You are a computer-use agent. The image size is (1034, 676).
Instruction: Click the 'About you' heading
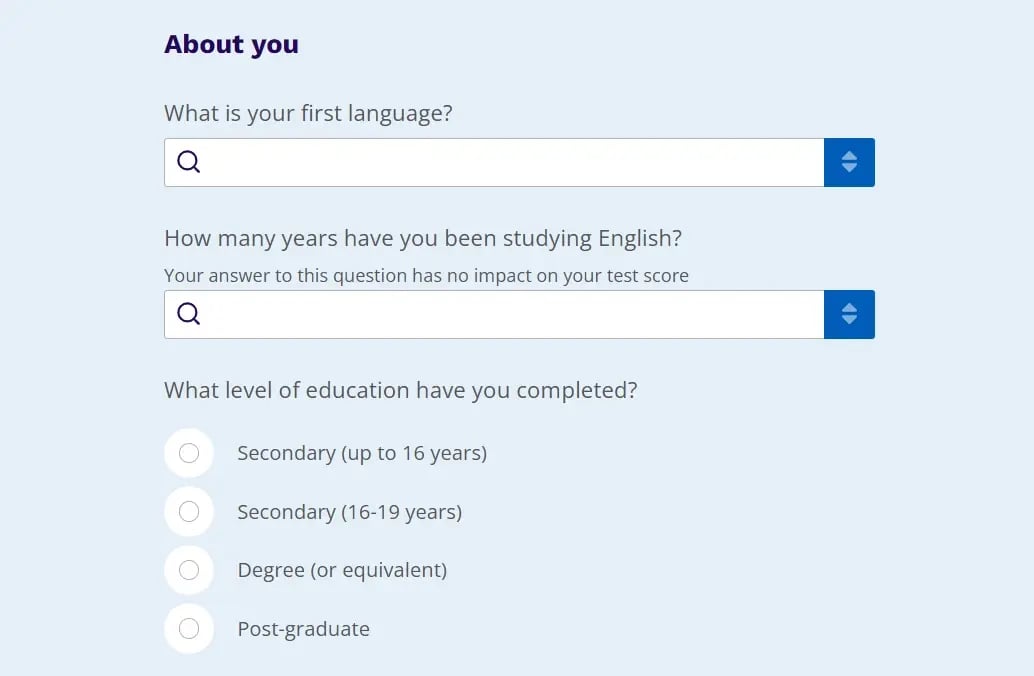pos(231,45)
